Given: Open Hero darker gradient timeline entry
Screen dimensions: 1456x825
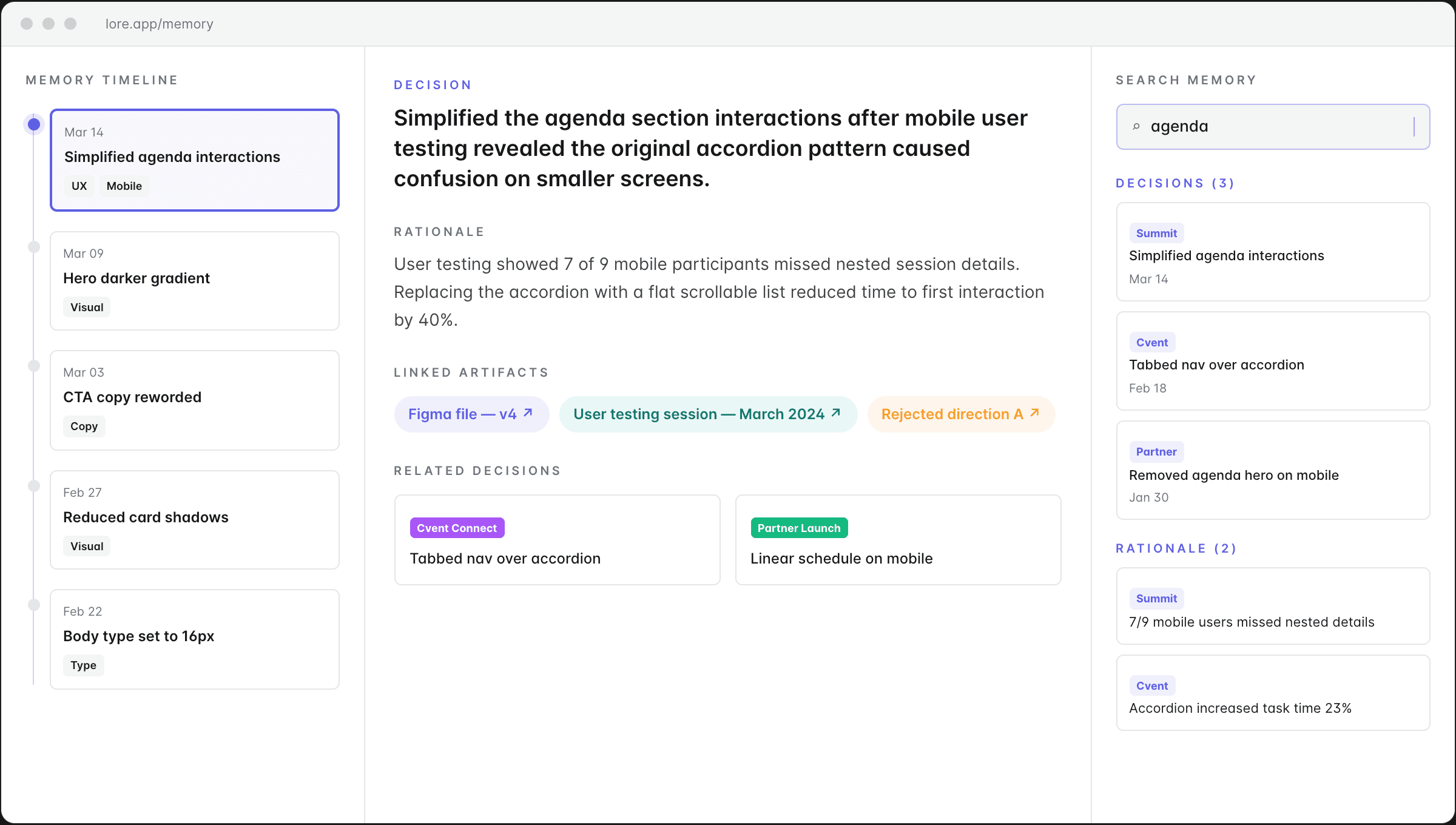Looking at the screenshot, I should coord(194,280).
